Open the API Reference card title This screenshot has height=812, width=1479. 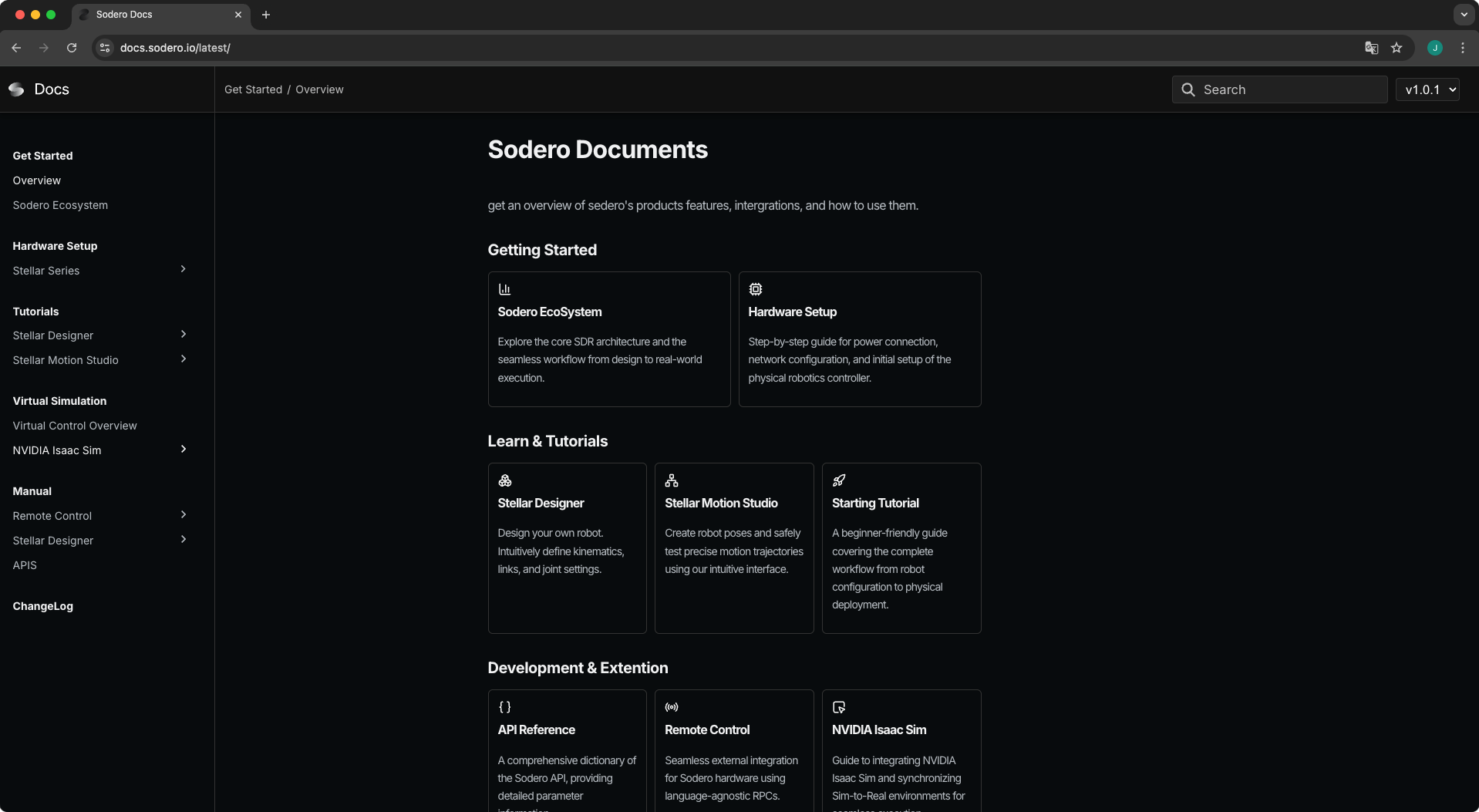tap(536, 729)
